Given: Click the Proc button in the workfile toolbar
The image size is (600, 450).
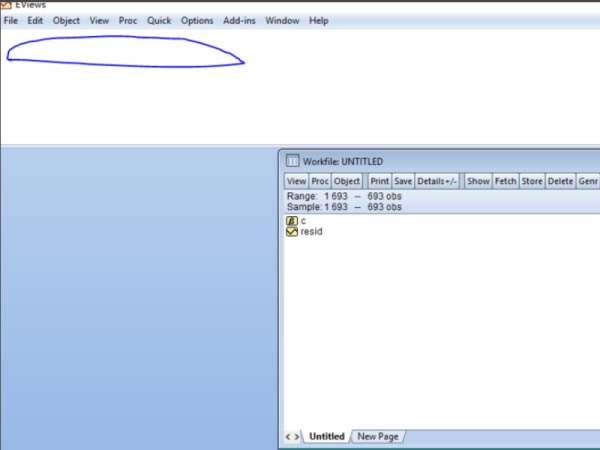Looking at the screenshot, I should [320, 181].
